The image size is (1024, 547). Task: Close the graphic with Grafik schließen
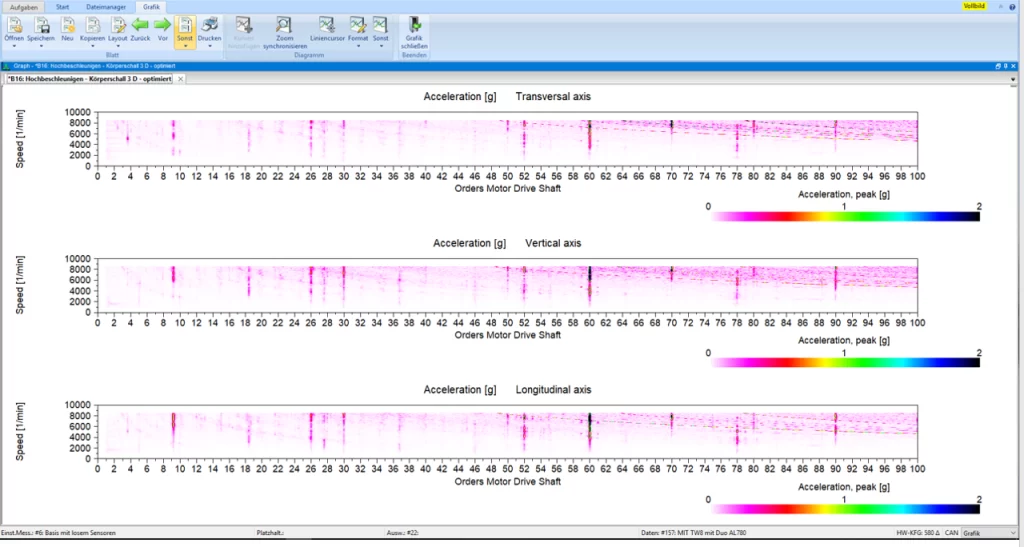pyautogui.click(x=414, y=24)
